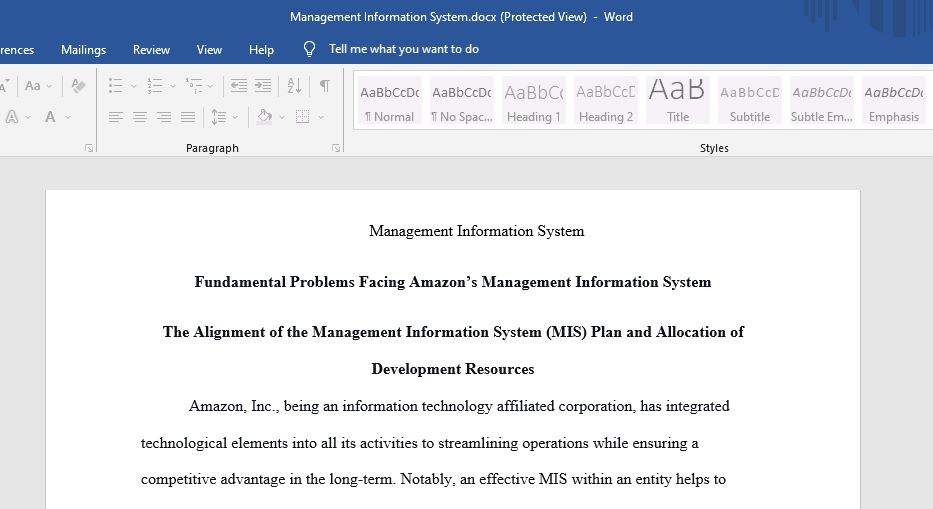Apply the No Spacing style
Image resolution: width=933 pixels, height=509 pixels.
462,100
